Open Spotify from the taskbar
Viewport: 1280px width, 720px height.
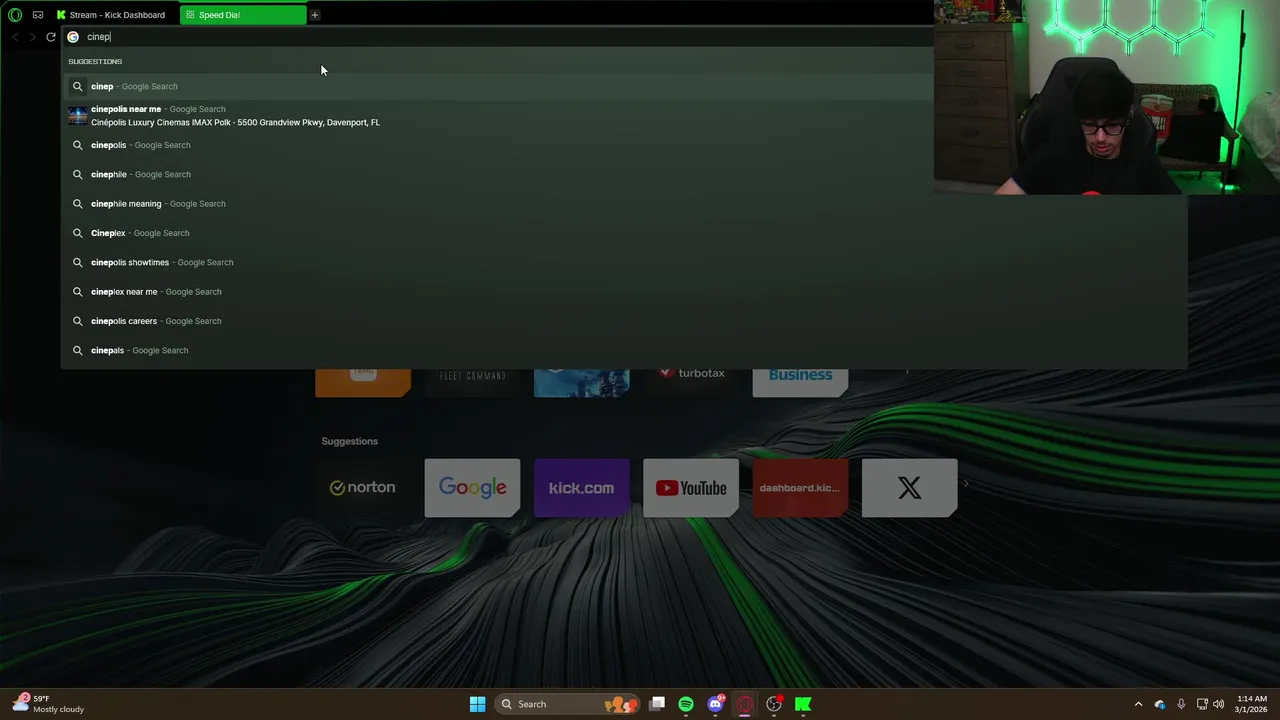pyautogui.click(x=686, y=704)
